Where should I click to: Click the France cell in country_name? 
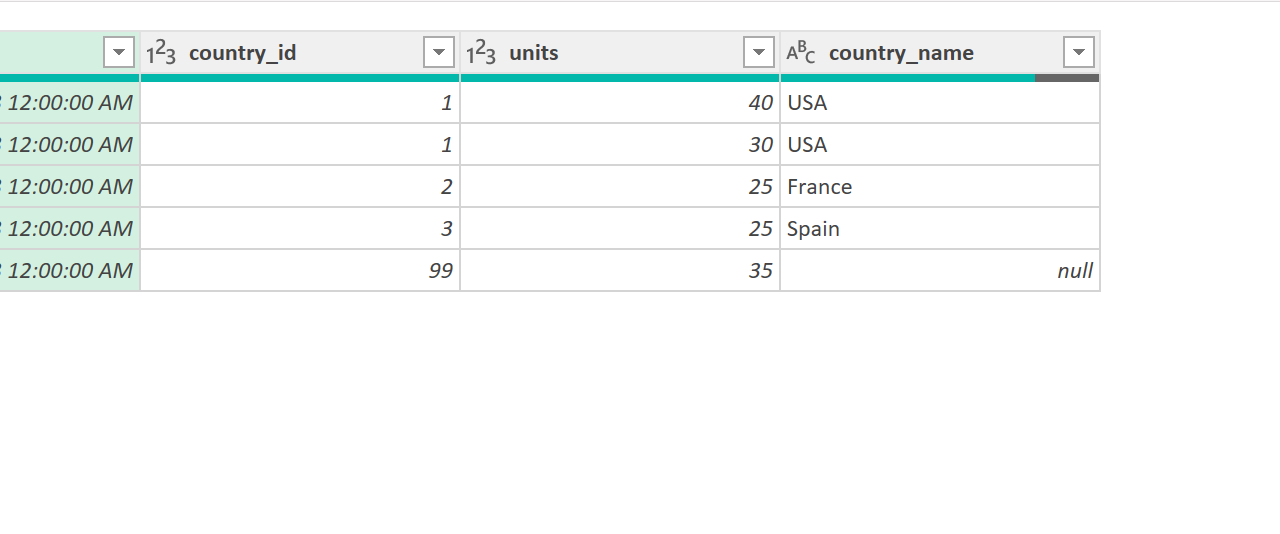[x=820, y=187]
